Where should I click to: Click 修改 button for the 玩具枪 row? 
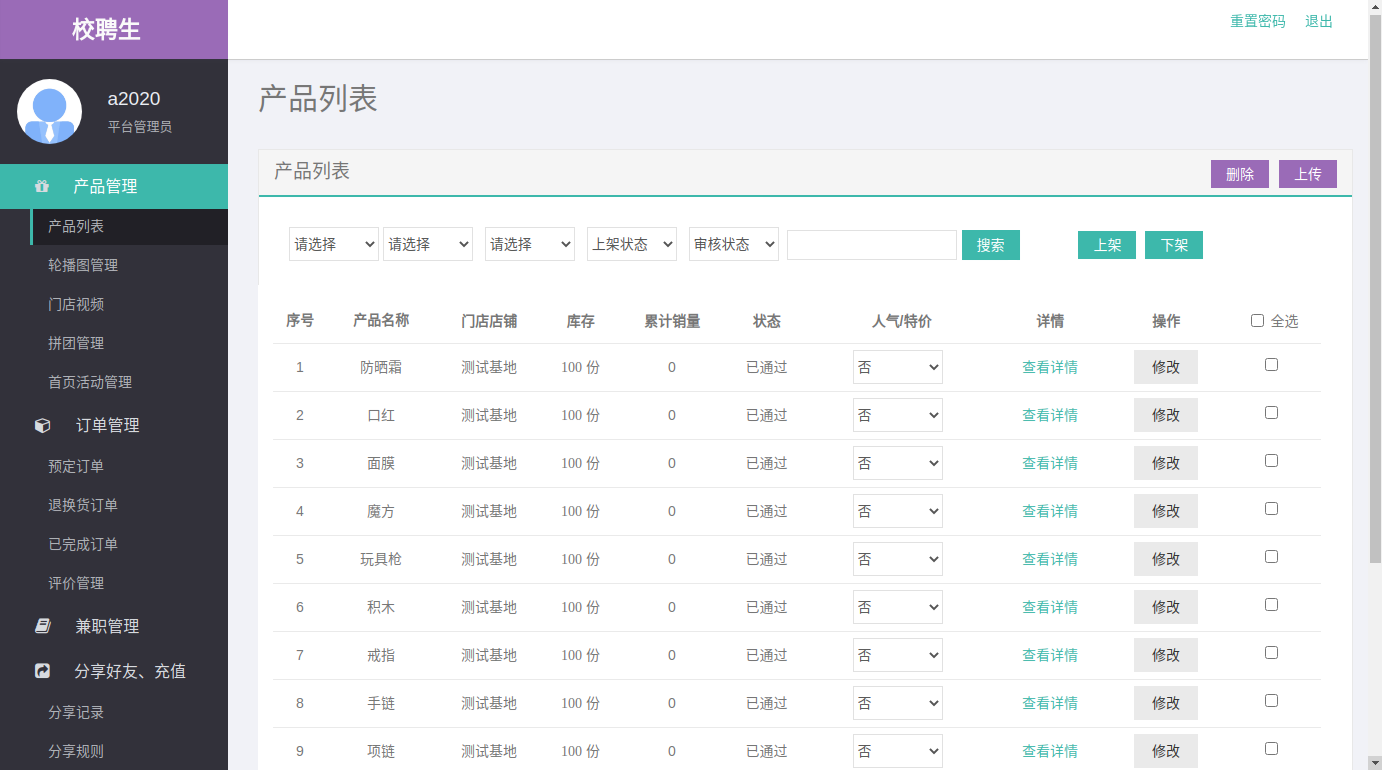click(1165, 559)
